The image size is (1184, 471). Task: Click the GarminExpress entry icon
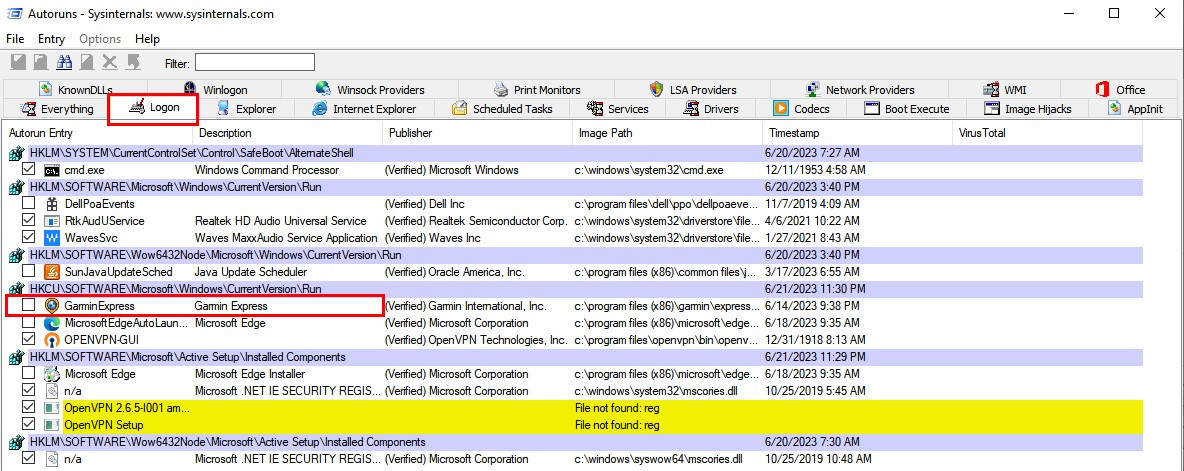[x=51, y=306]
